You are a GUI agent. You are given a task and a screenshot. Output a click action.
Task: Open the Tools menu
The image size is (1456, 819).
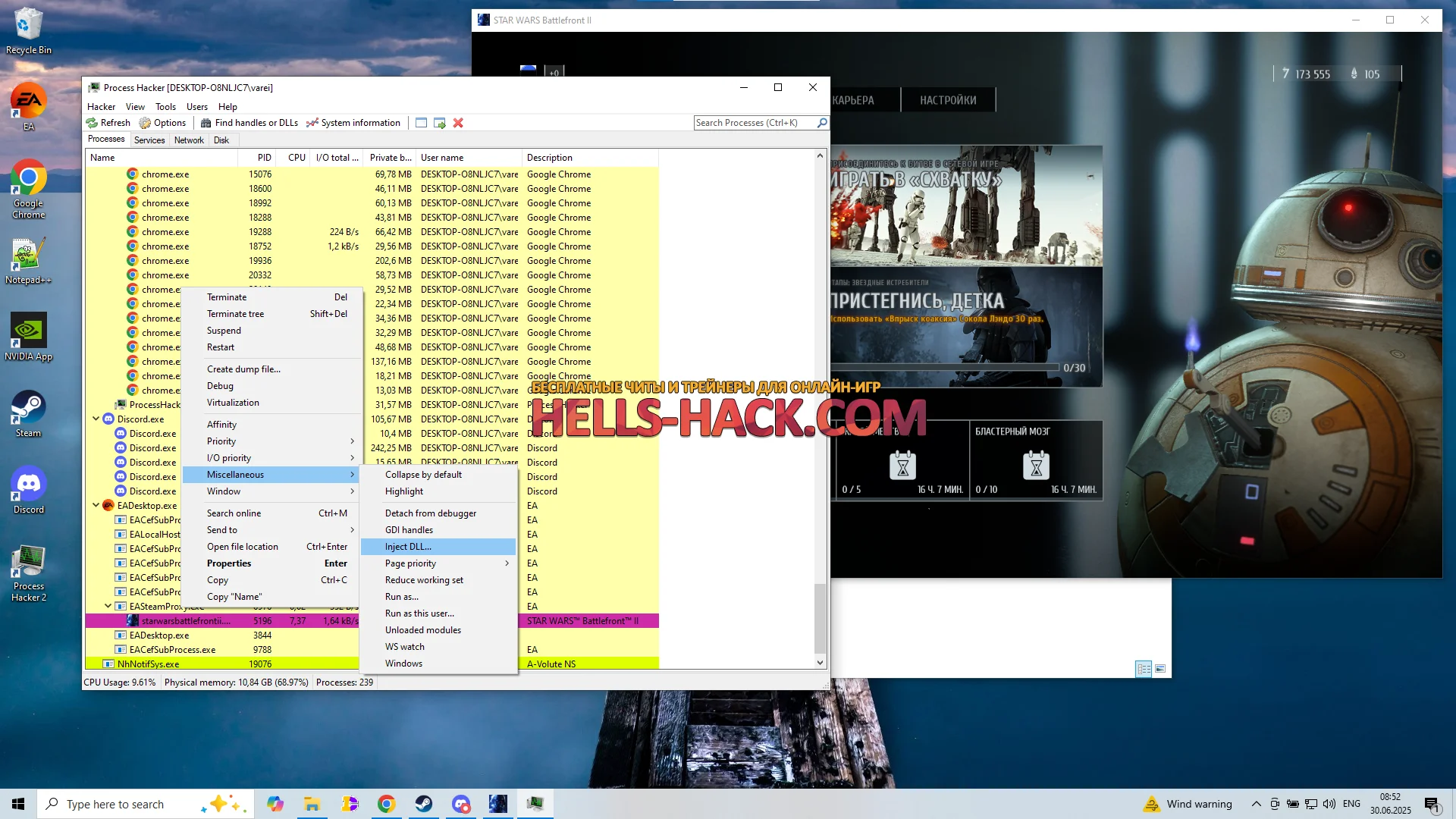coord(165,107)
